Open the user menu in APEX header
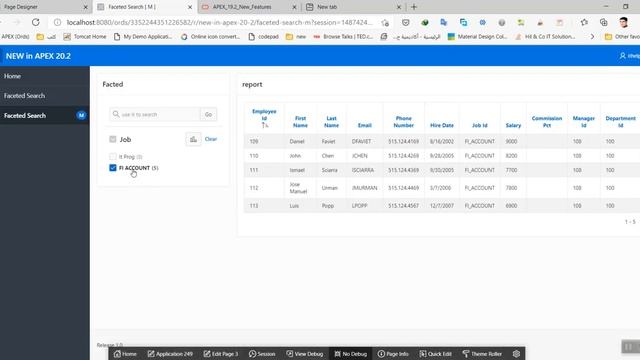Viewport: 640px width, 360px height. click(x=629, y=56)
